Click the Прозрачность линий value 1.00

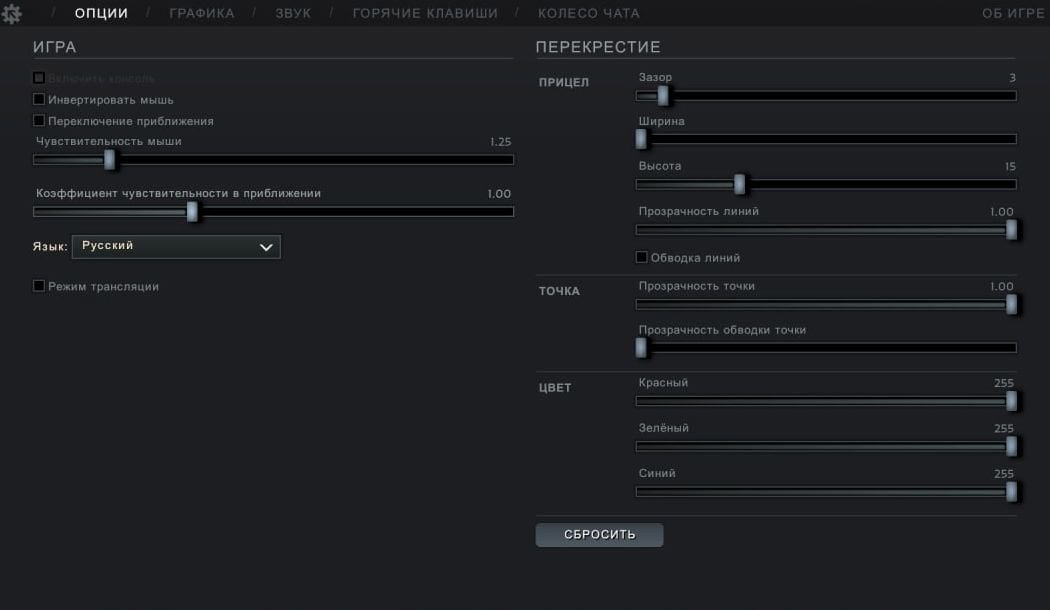tap(1002, 212)
